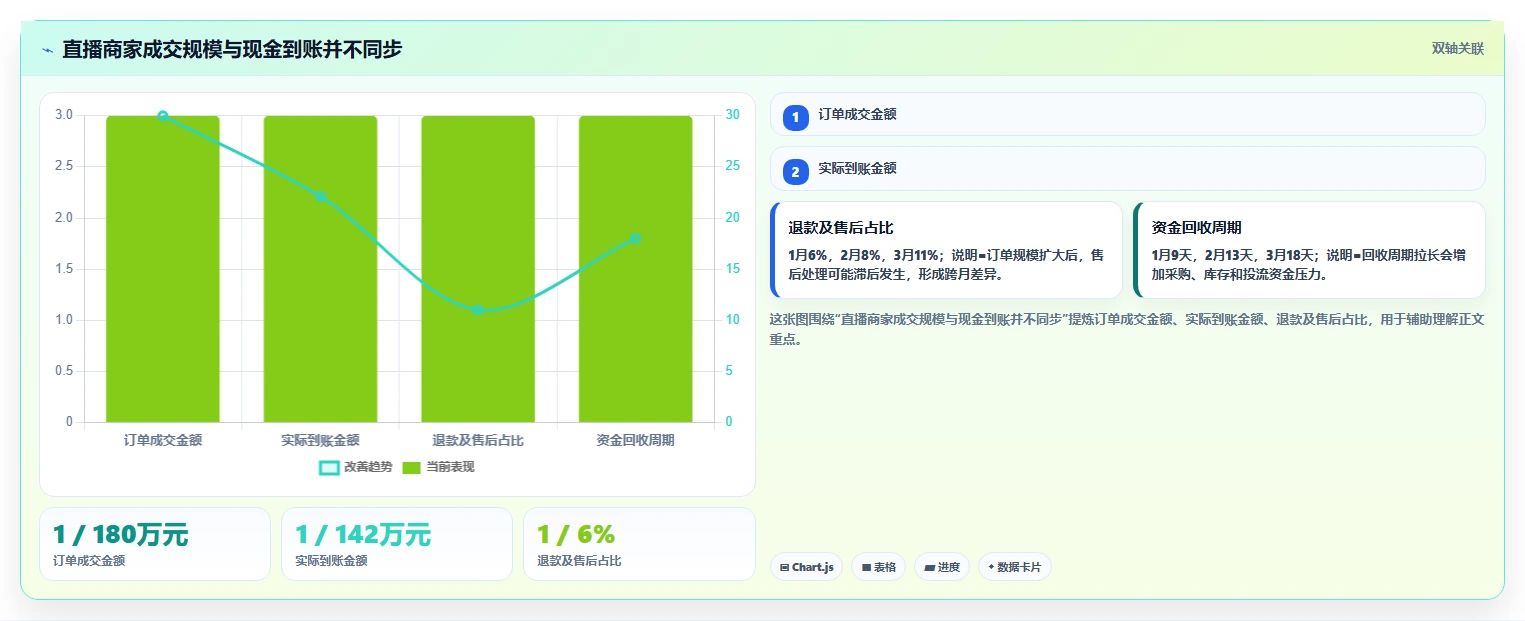Screen dimensions: 1525x621
Task: Select the 退款及售后占比 green bar
Action: tap(478, 269)
